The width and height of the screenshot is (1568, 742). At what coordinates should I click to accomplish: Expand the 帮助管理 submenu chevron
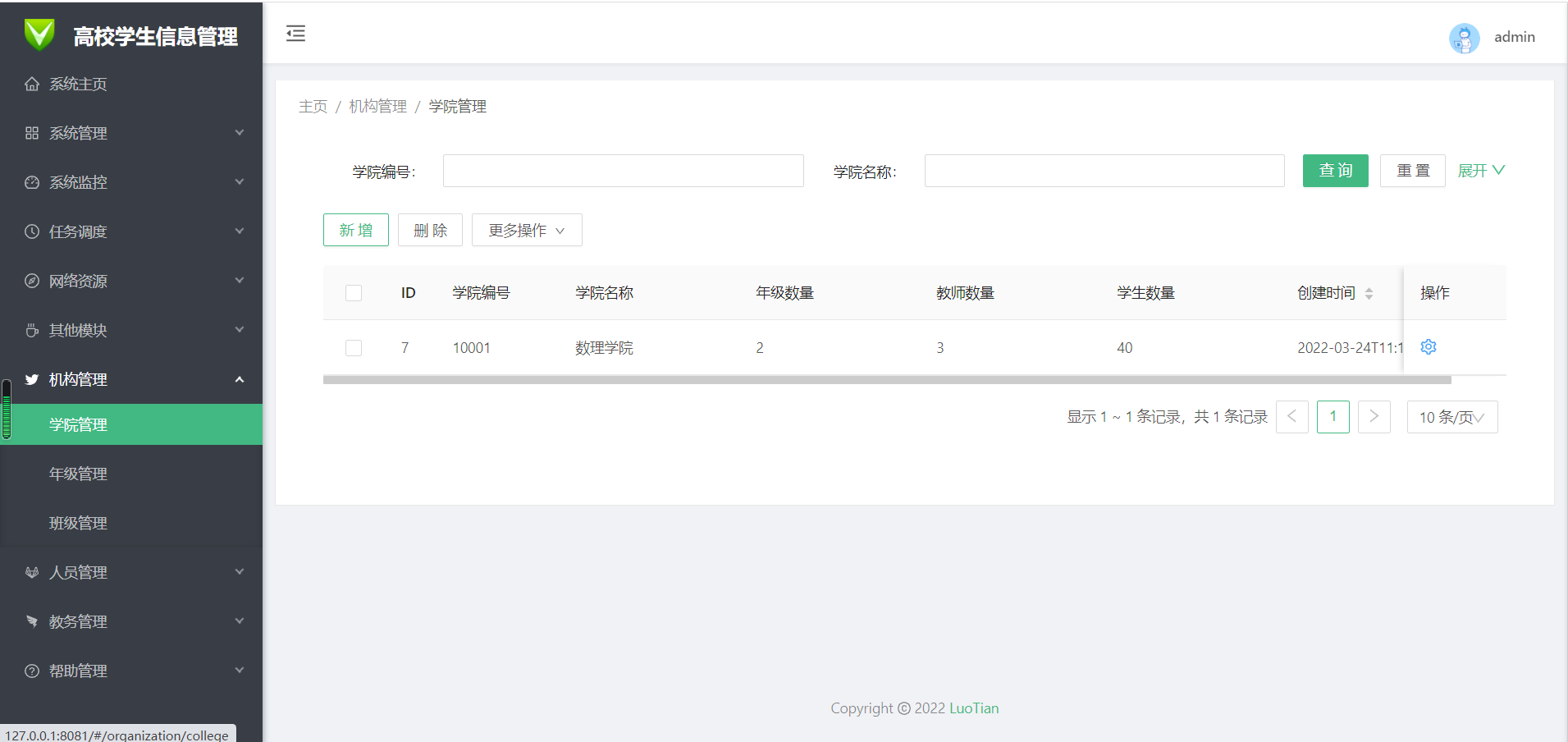point(240,671)
